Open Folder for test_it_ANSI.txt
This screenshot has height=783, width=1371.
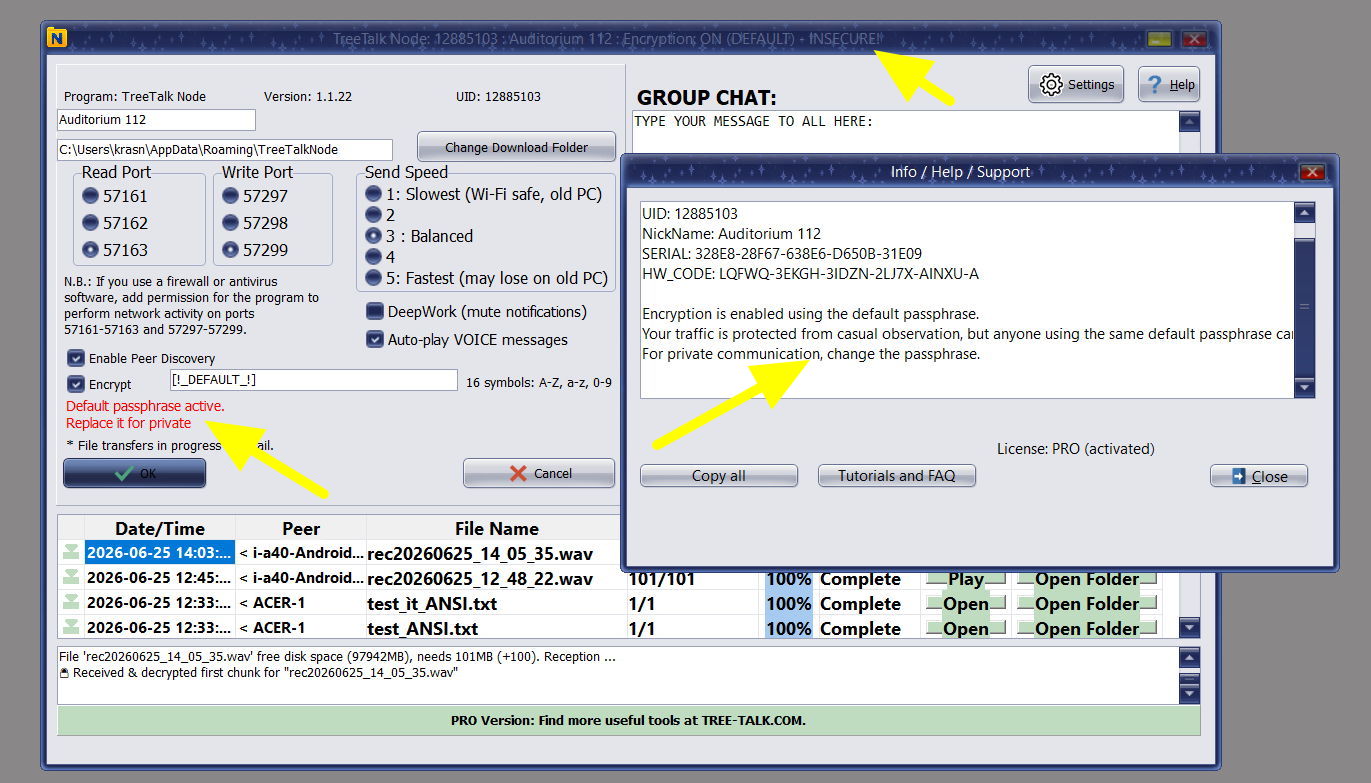(x=1087, y=604)
